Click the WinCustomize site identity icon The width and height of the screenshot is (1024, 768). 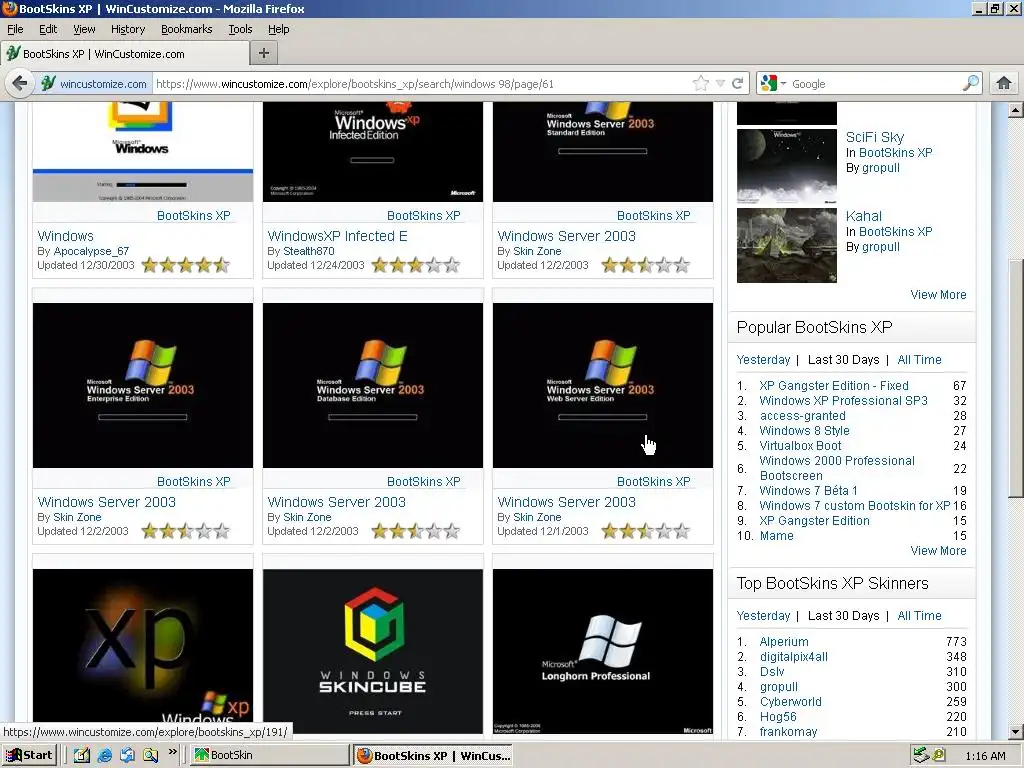click(x=48, y=84)
